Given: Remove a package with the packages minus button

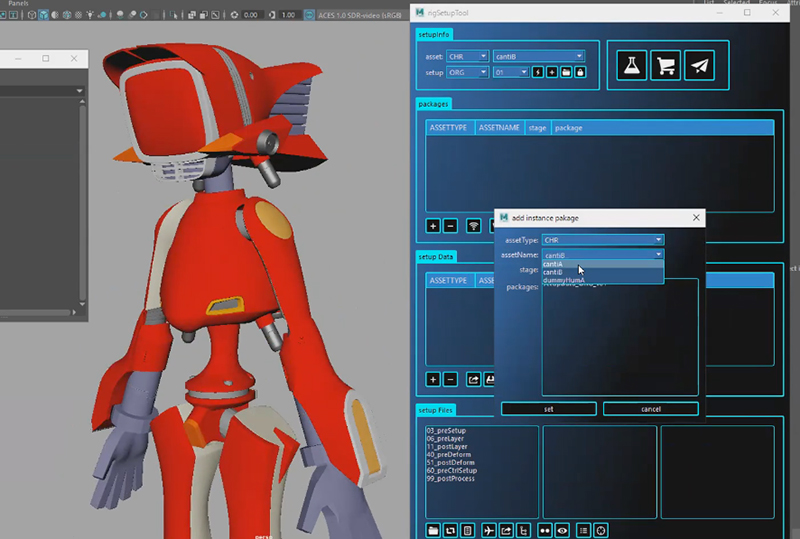Looking at the screenshot, I should pos(450,226).
